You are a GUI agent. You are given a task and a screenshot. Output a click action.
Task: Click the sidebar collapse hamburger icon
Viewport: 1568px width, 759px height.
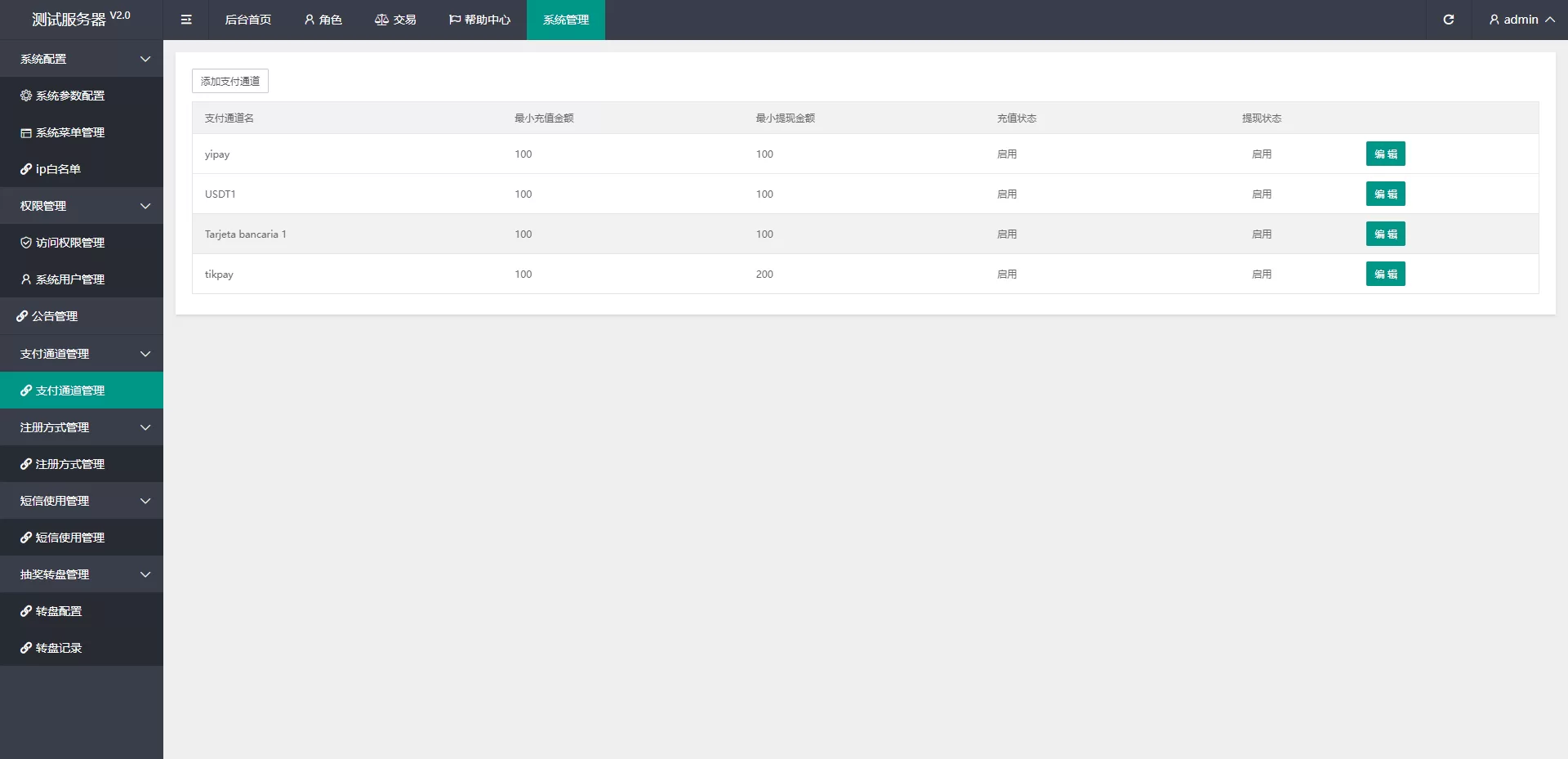186,20
